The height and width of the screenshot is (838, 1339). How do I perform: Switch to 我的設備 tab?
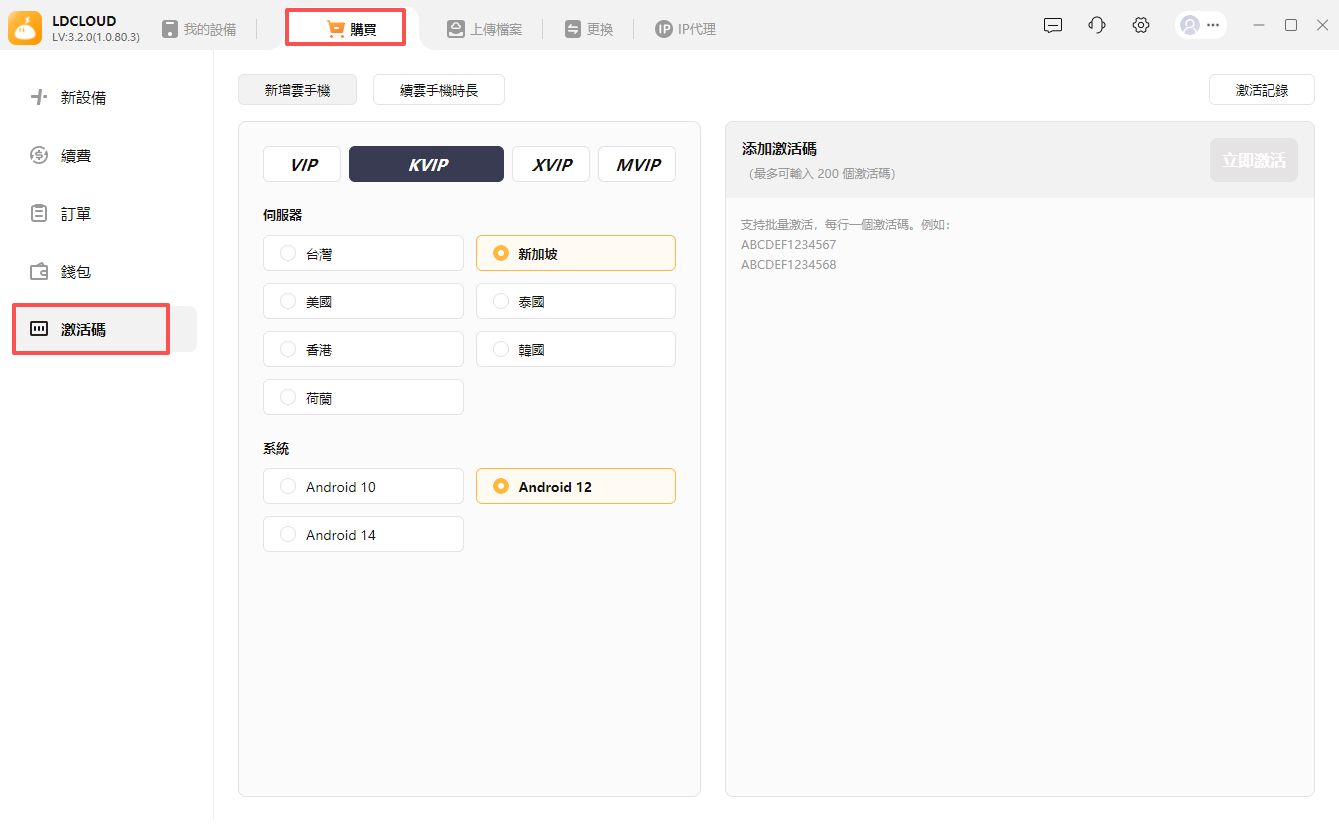199,29
